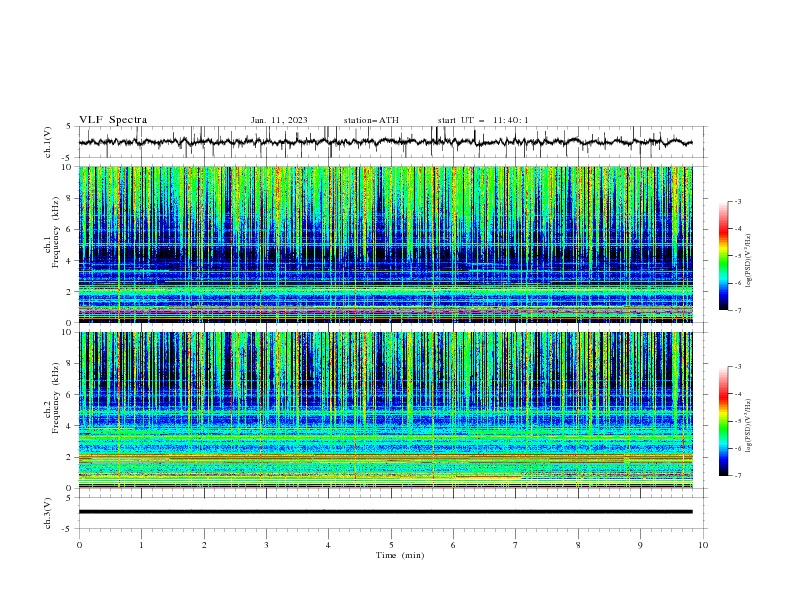Click the "ch.1(V)" axis label

(48, 142)
